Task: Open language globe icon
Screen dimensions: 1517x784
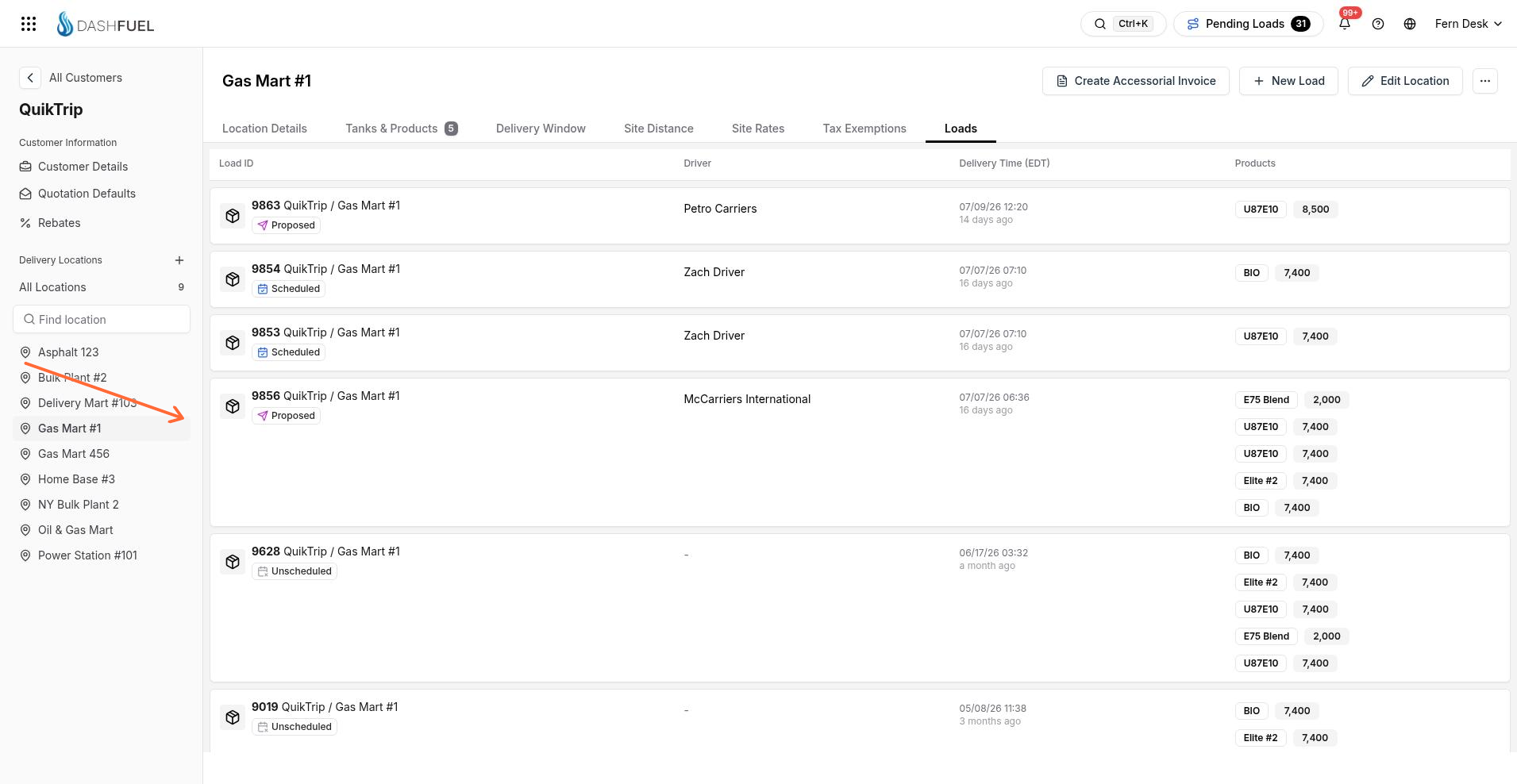Action: (1410, 24)
